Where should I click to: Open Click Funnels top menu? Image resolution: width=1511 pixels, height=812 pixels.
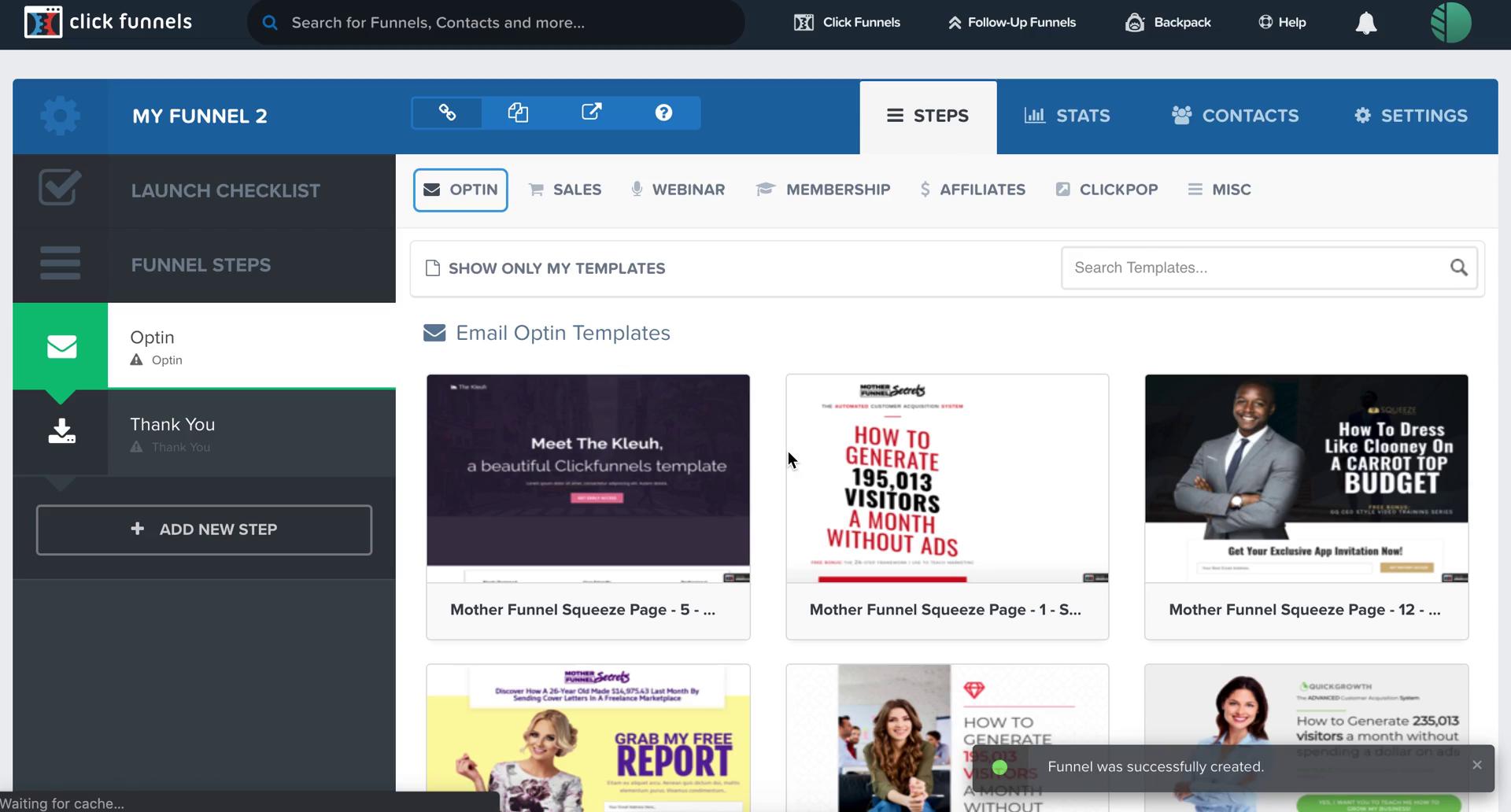[847, 23]
